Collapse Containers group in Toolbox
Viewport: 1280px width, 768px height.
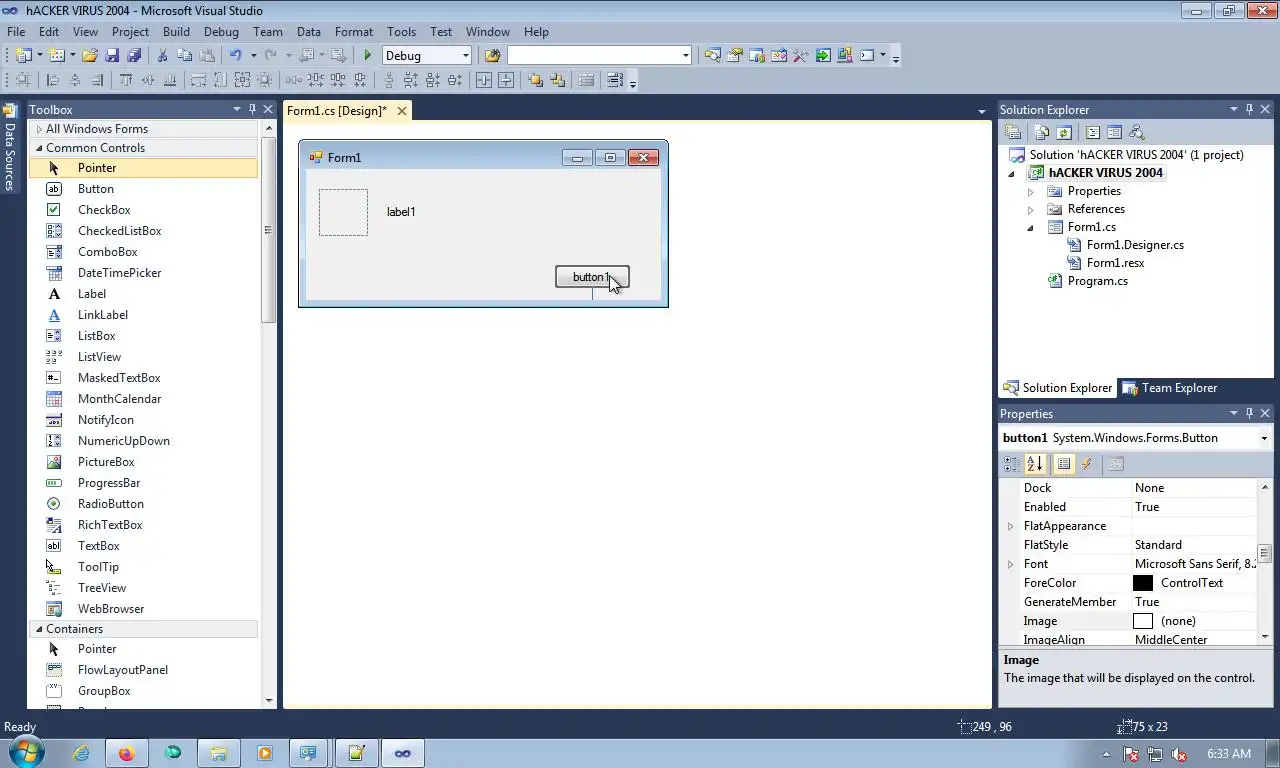pyautogui.click(x=39, y=629)
